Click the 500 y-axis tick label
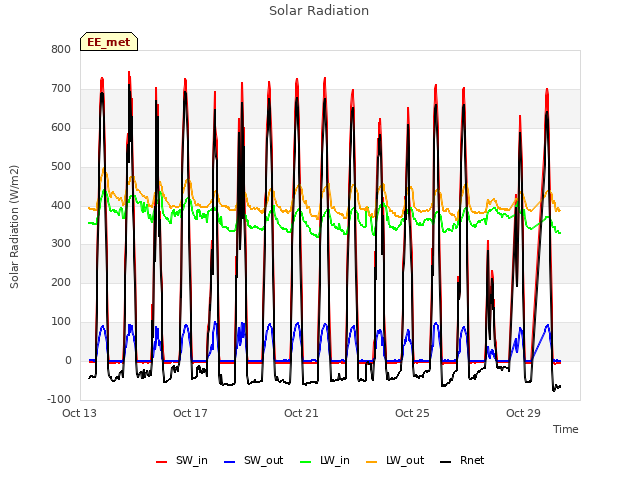 pyautogui.click(x=61, y=167)
